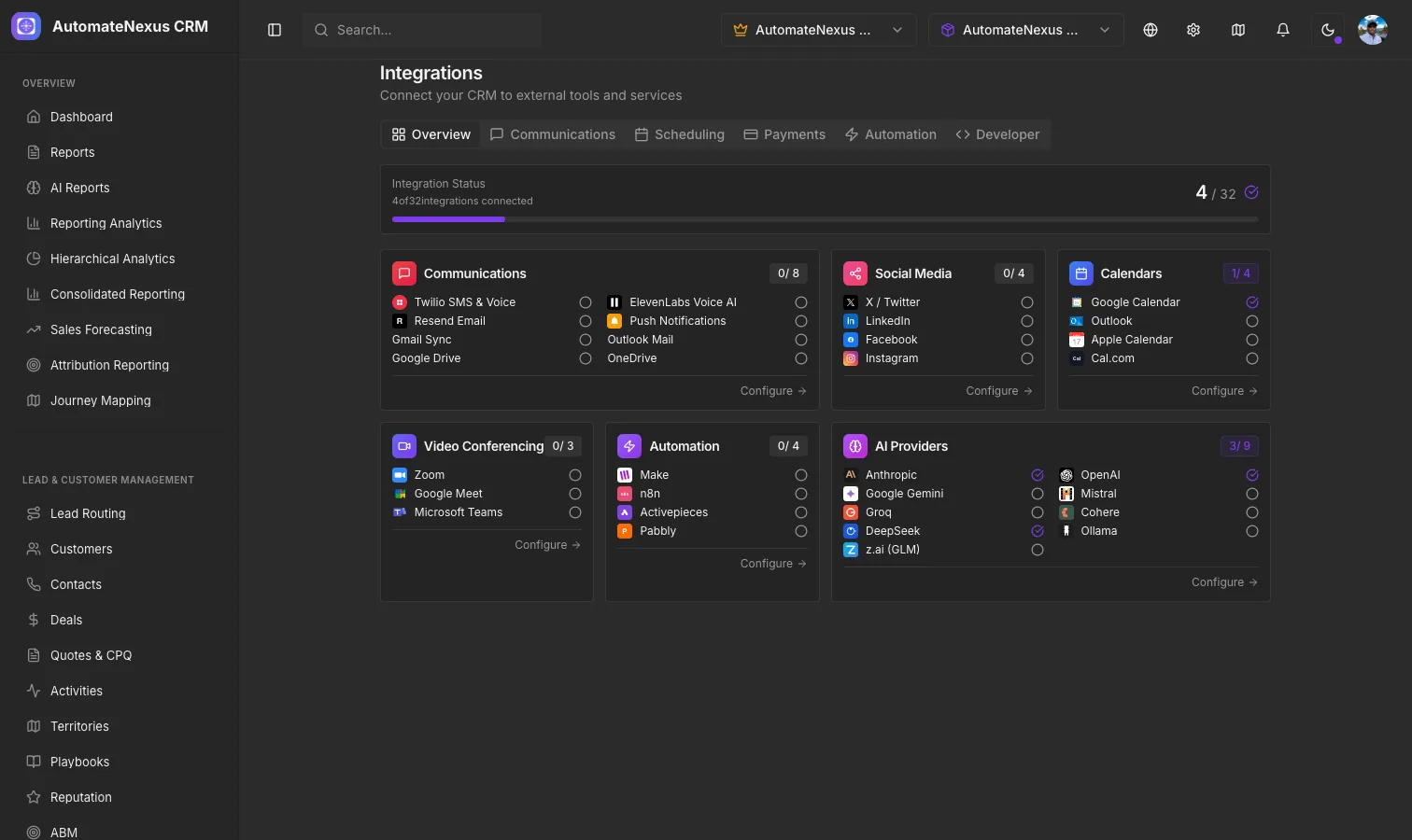
Task: Open notifications bell
Action: [x=1283, y=30]
